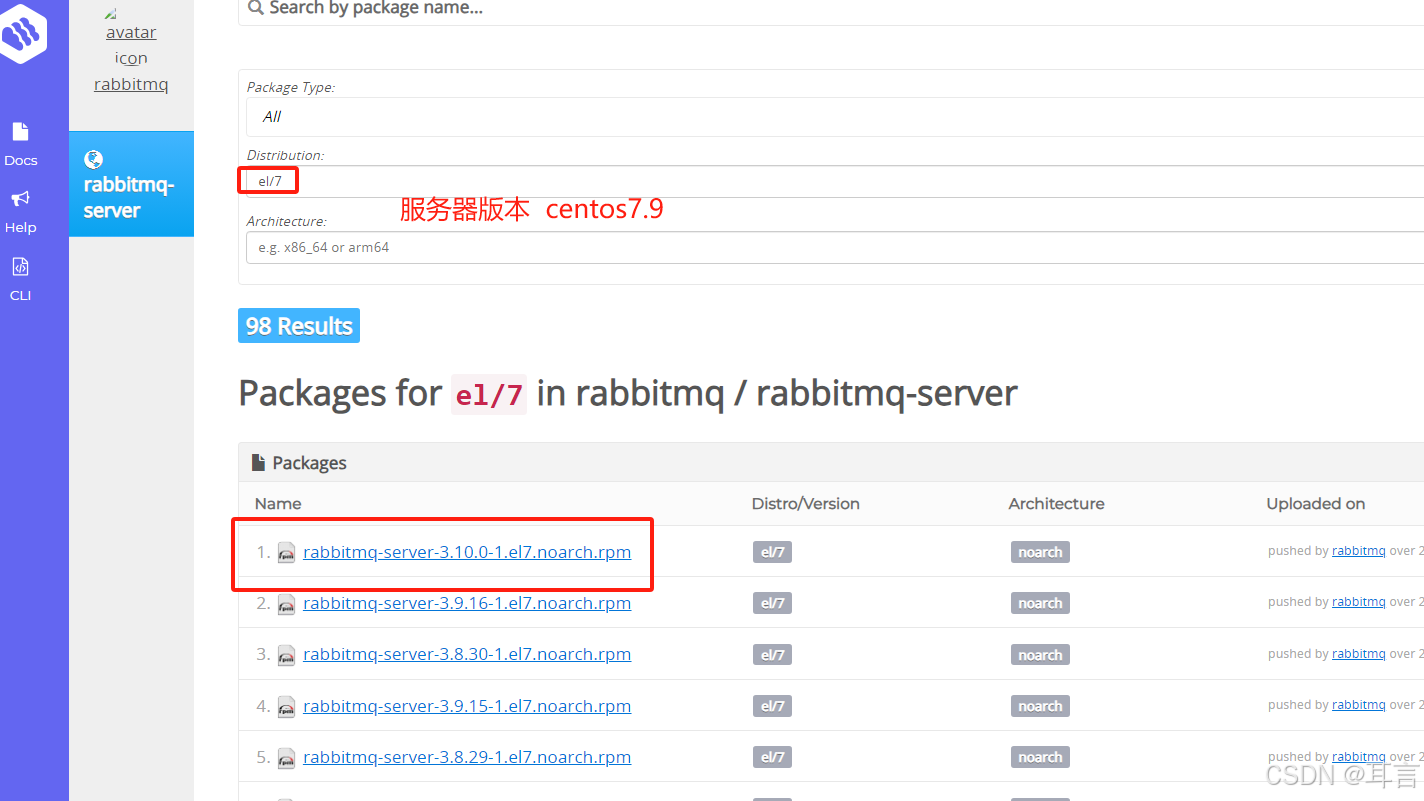The image size is (1424, 801).
Task: Click the file icon in the Packages panel header
Action: click(x=257, y=461)
